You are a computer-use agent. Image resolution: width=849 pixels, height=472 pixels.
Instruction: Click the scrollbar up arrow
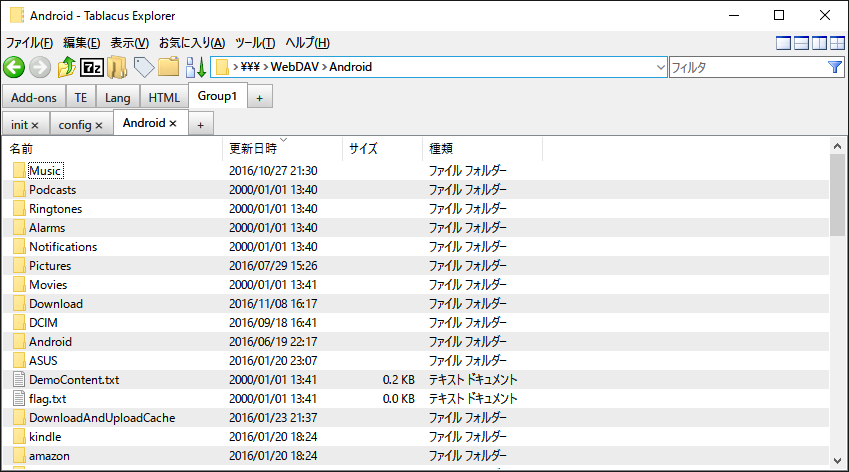837,146
